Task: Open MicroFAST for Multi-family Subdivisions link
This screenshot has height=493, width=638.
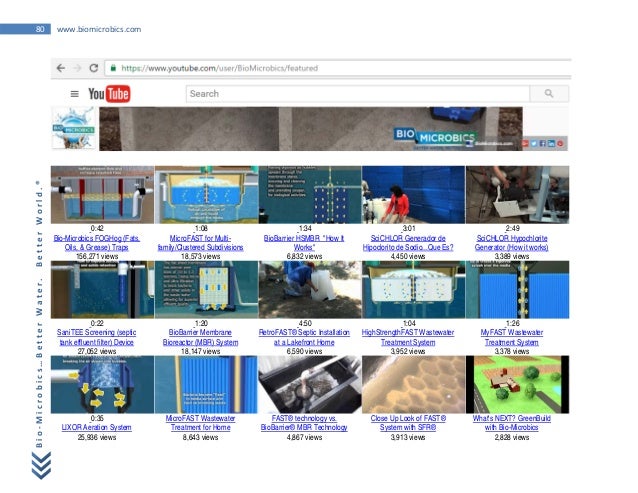Action: click(x=200, y=243)
